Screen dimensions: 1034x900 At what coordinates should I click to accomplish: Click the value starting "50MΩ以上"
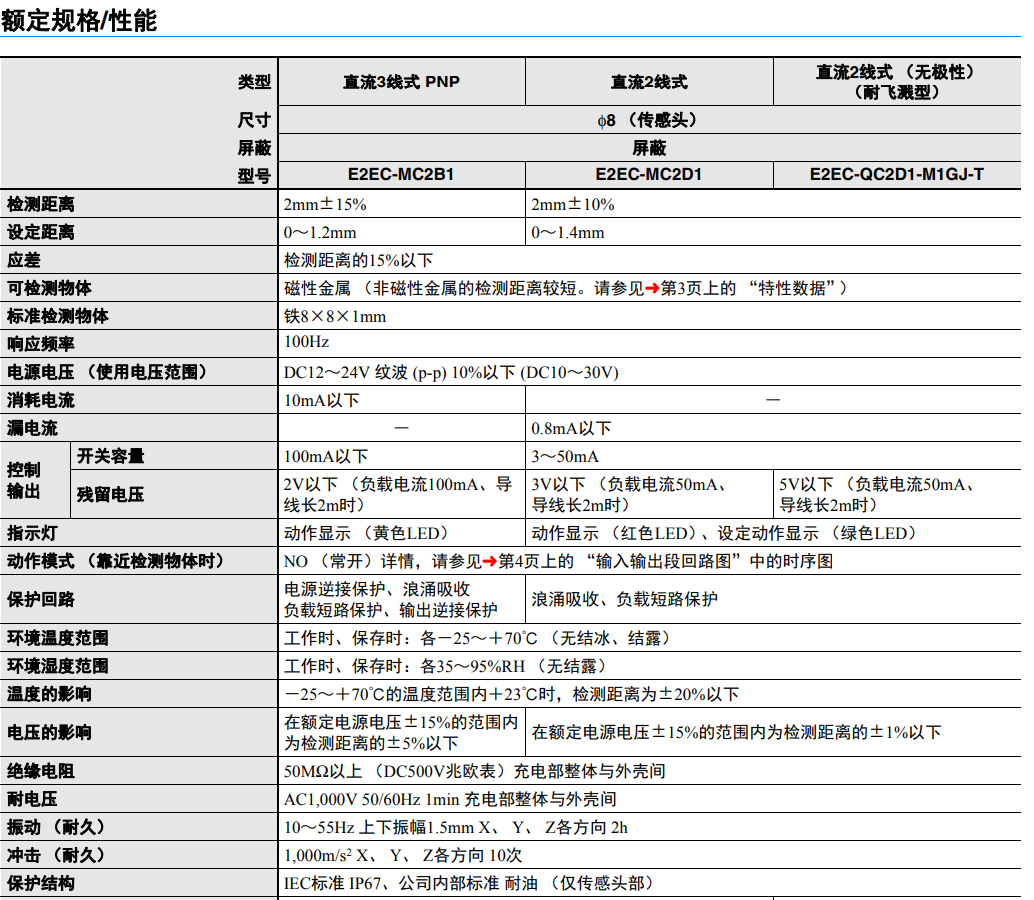475,771
